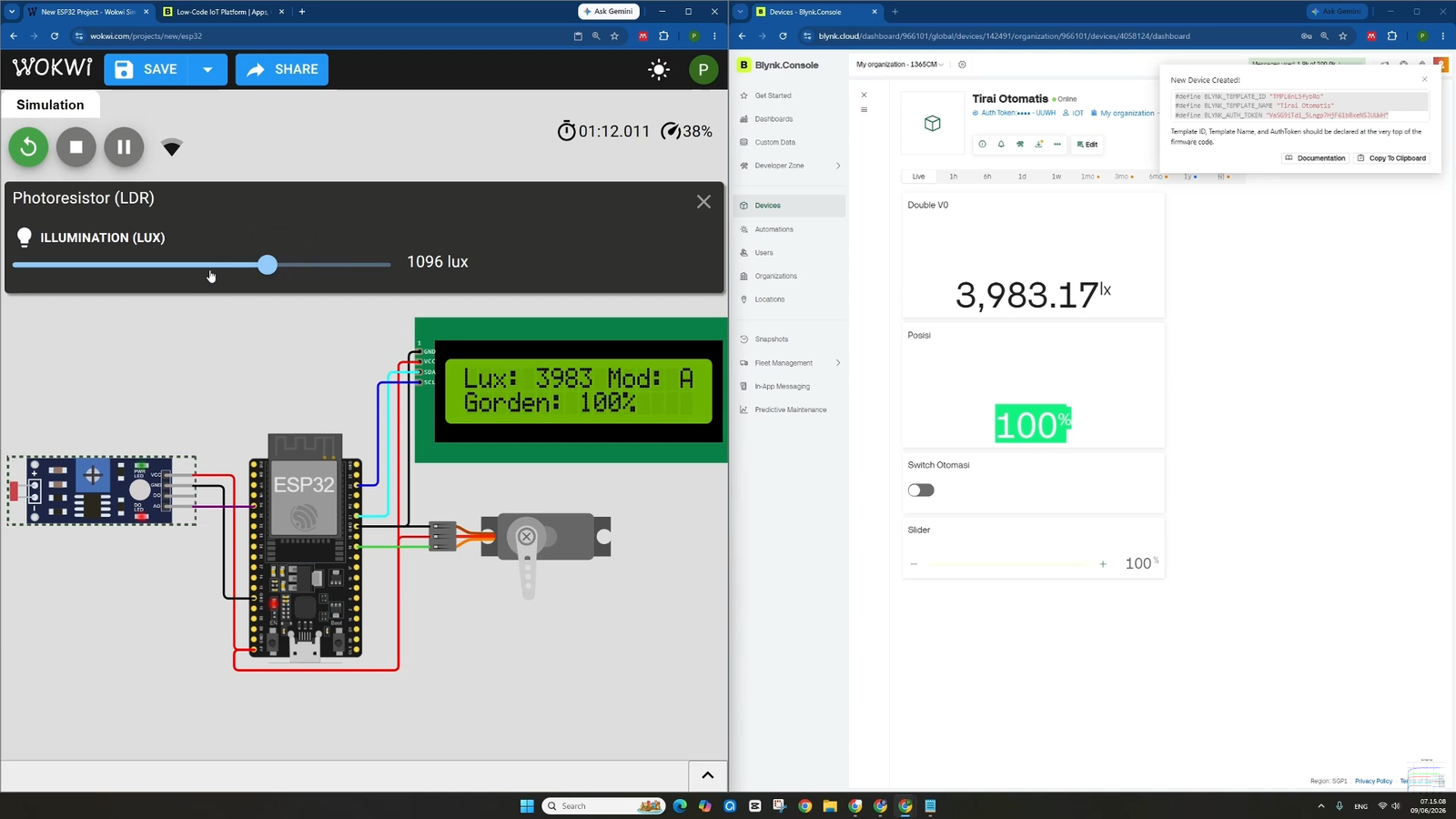Select the Live time range tab
The width and height of the screenshot is (1456, 819).
[x=918, y=177]
